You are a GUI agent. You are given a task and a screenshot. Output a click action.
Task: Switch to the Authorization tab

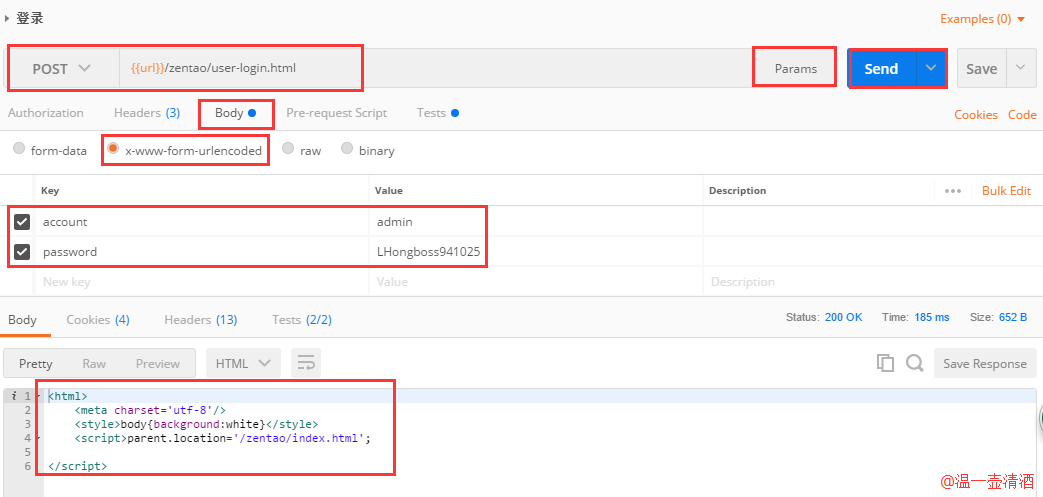pos(46,113)
